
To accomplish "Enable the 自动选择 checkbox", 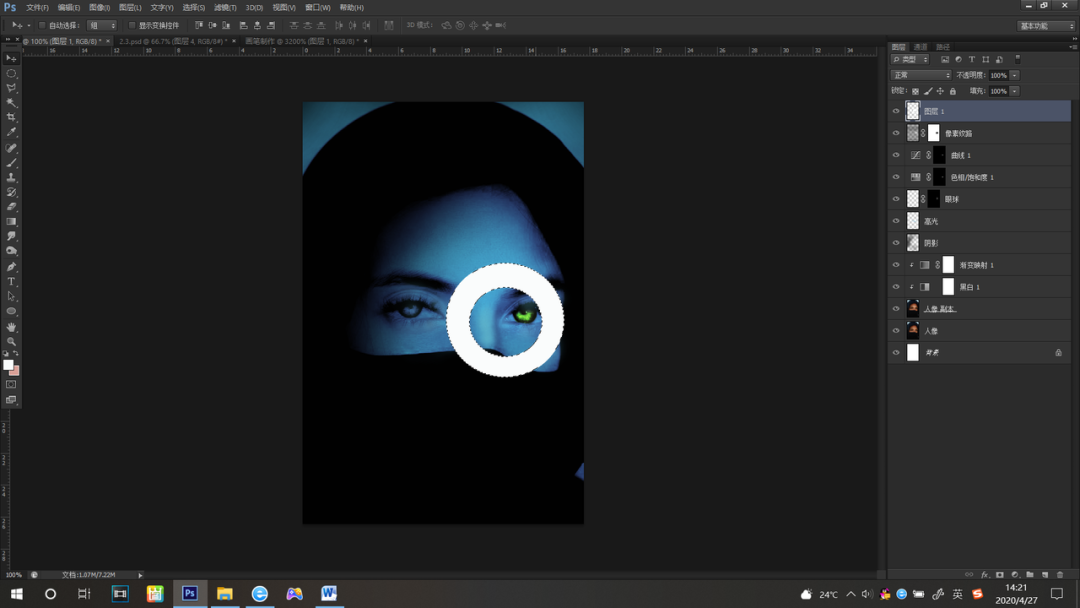I will point(42,25).
